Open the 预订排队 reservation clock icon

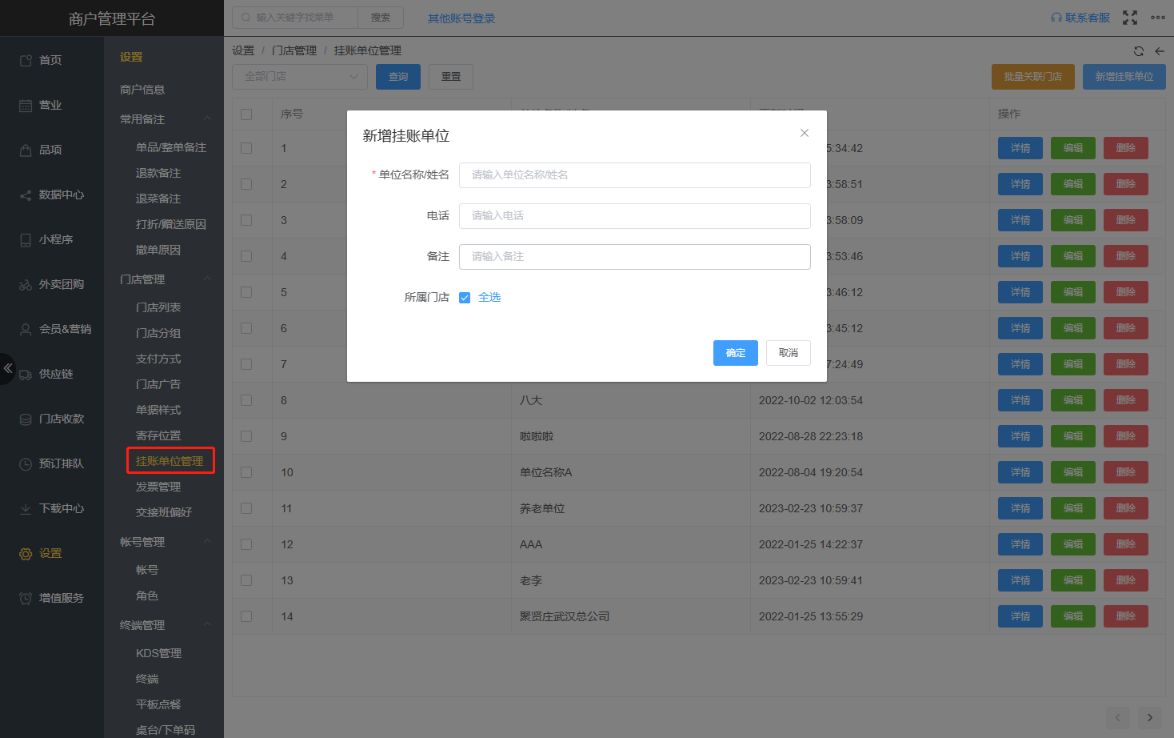tap(25, 464)
